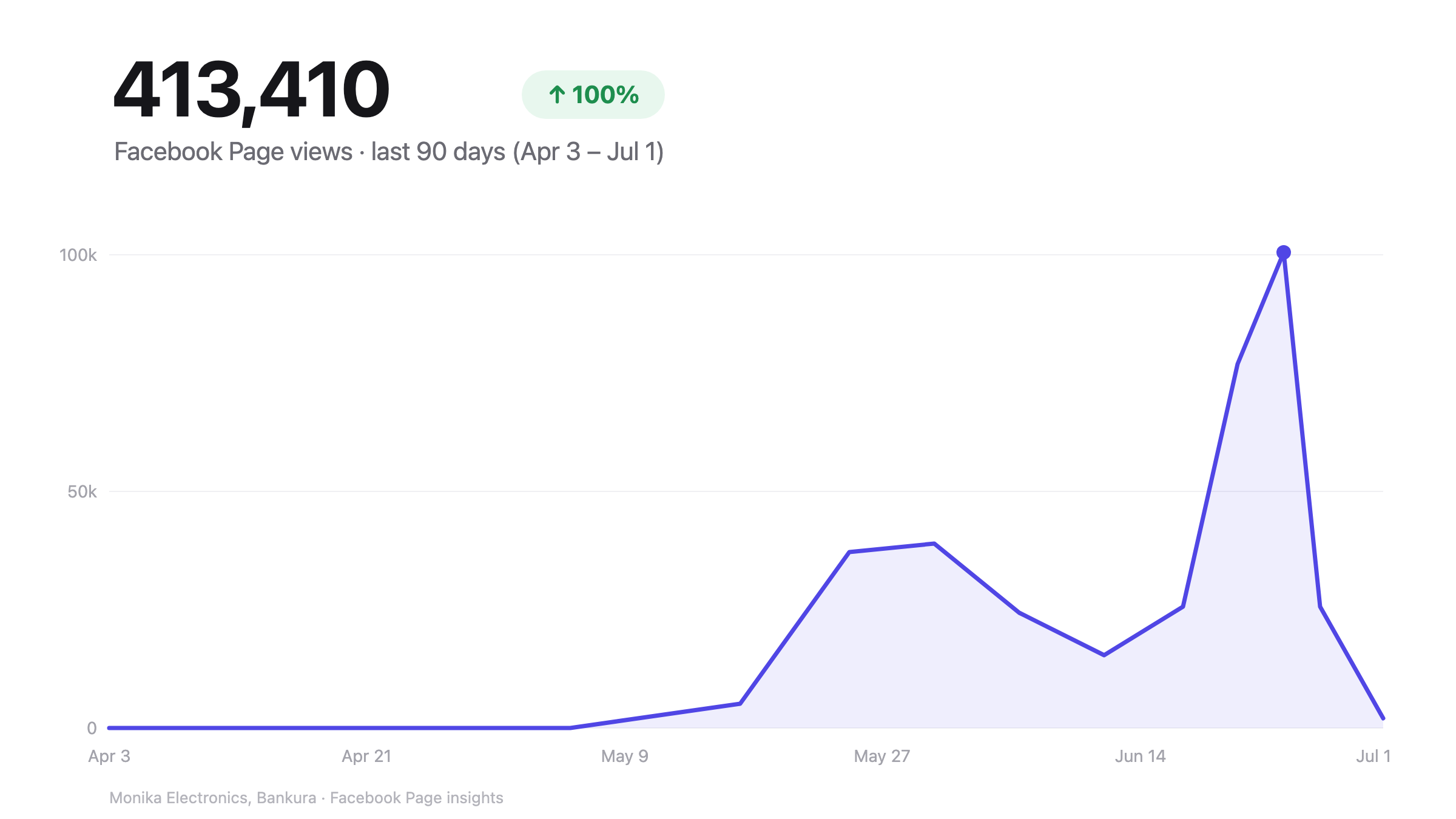Select the 413,410 total views figure
The height and width of the screenshot is (819, 1456).
(x=251, y=90)
